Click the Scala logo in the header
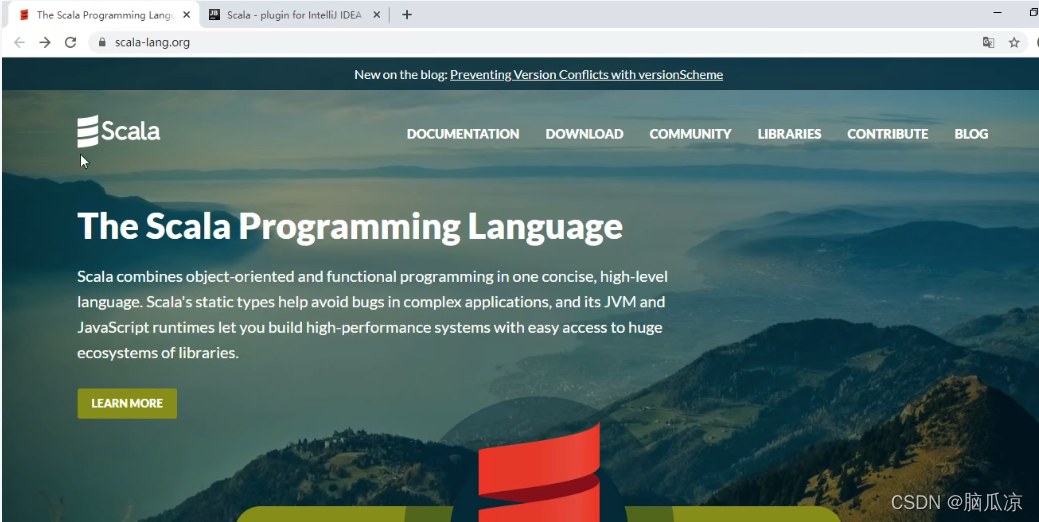 [119, 131]
